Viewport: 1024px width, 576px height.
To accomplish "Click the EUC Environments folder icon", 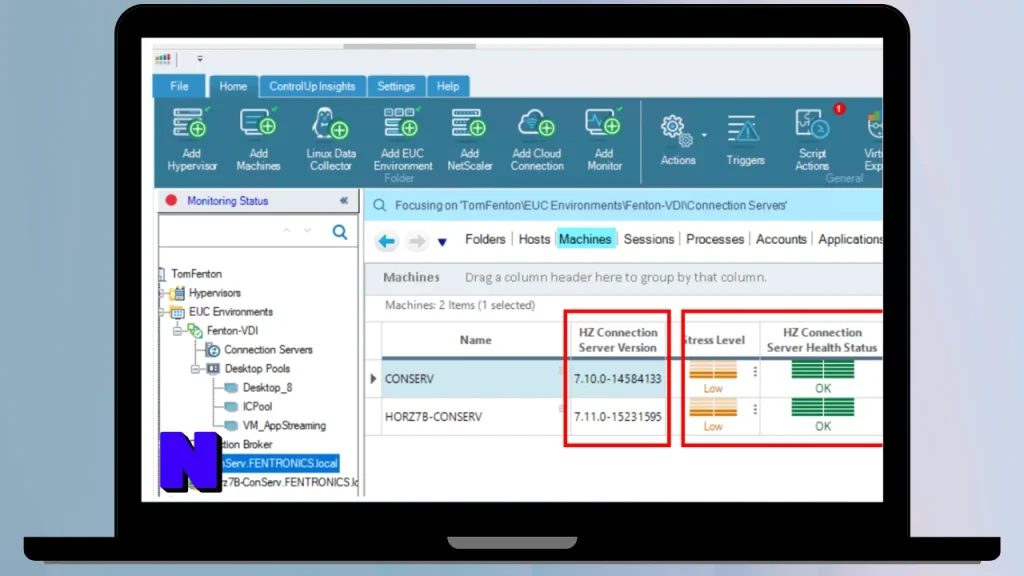I will click(177, 312).
